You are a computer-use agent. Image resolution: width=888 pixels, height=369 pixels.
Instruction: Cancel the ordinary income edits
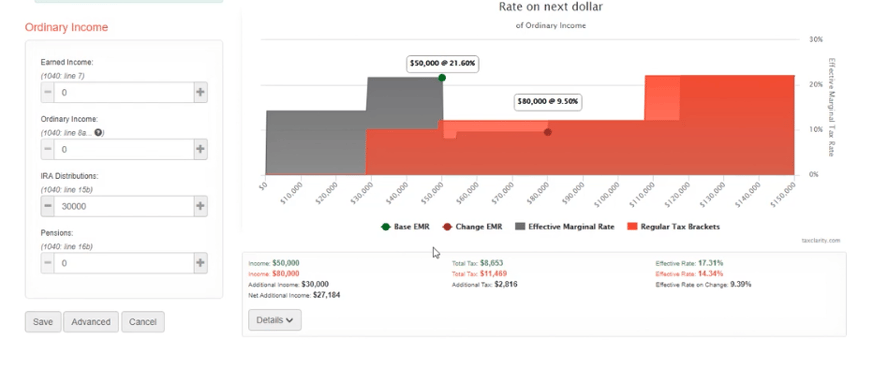click(143, 321)
